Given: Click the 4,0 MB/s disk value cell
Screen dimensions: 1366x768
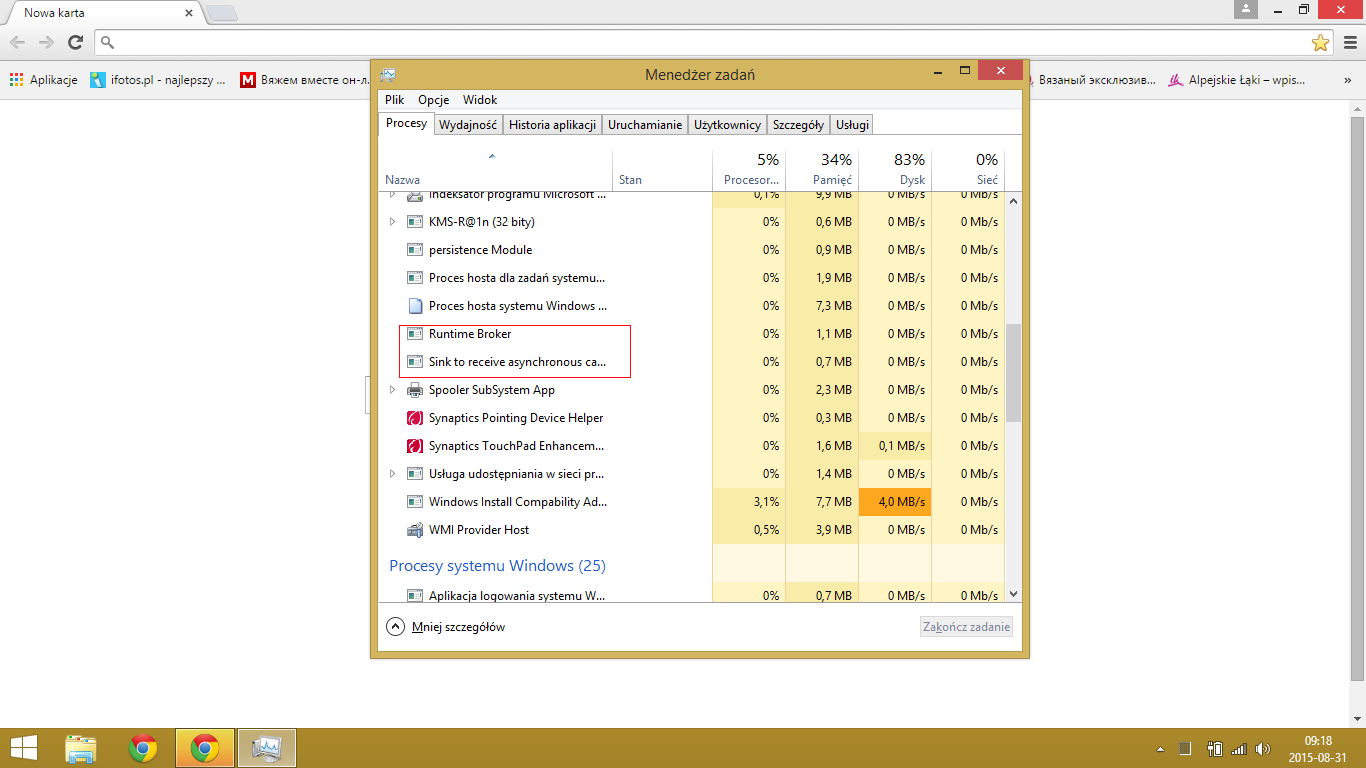Looking at the screenshot, I should (895, 502).
